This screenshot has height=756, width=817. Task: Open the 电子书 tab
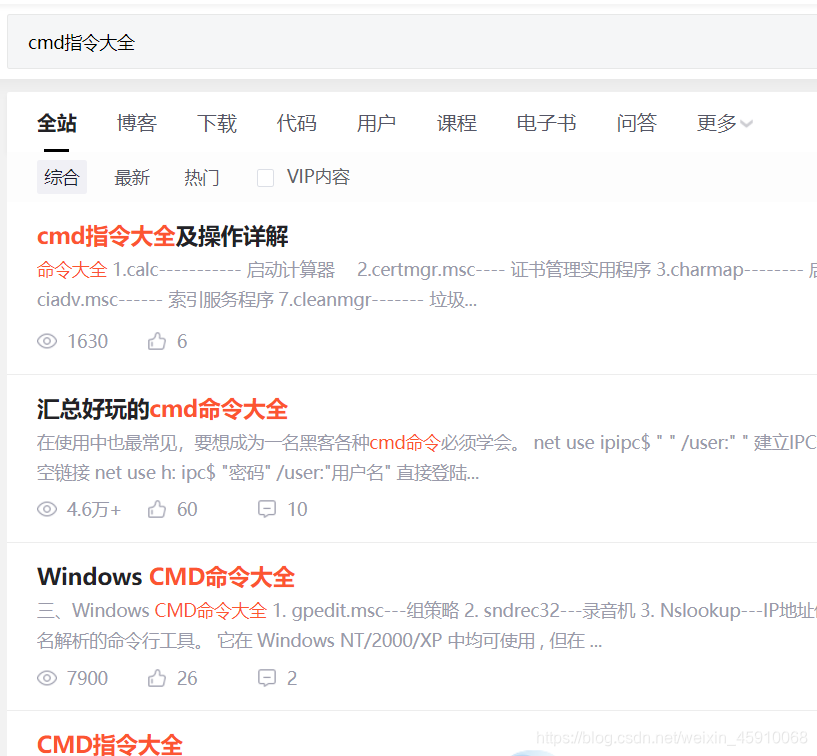tap(546, 123)
